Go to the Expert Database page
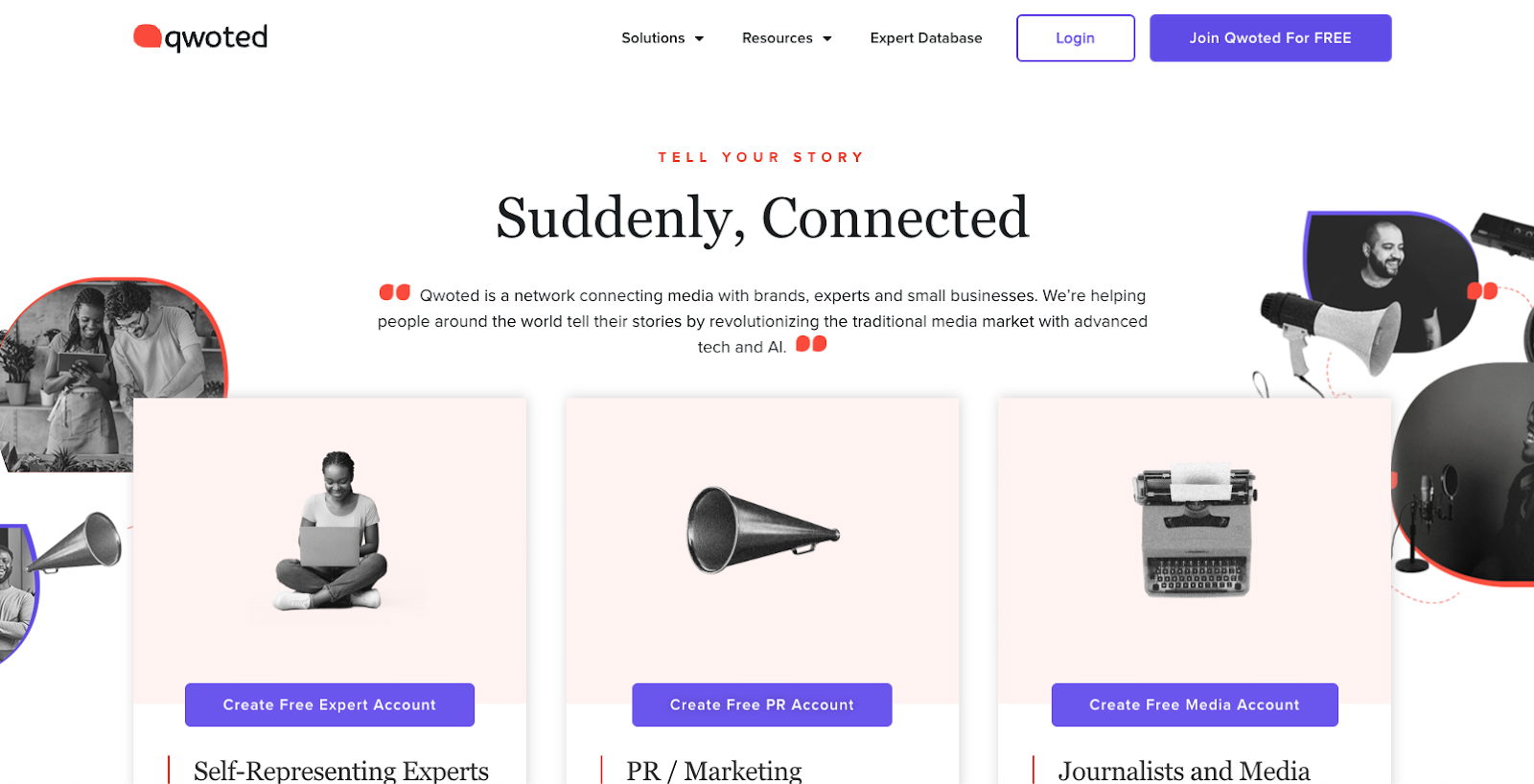The width and height of the screenshot is (1534, 784). click(926, 38)
